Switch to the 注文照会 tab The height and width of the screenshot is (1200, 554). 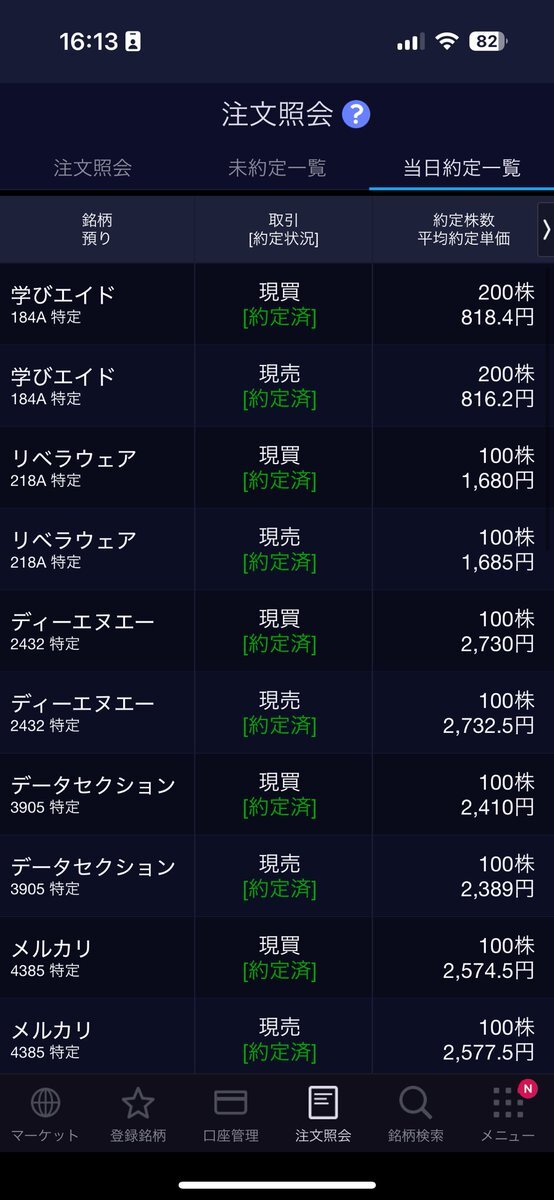(x=92, y=168)
